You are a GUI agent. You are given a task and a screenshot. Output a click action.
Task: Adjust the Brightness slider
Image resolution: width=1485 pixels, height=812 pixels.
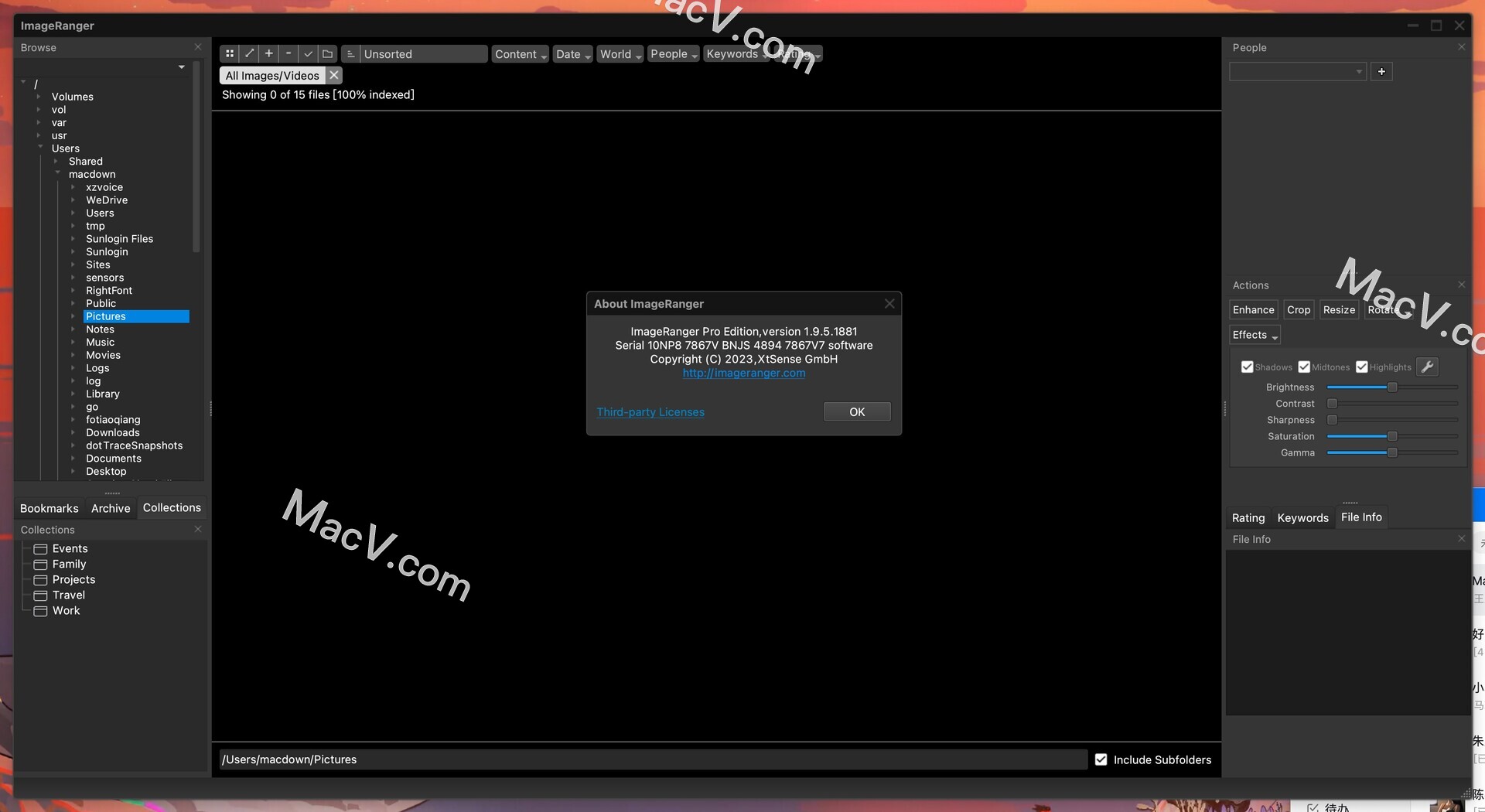coord(1392,387)
